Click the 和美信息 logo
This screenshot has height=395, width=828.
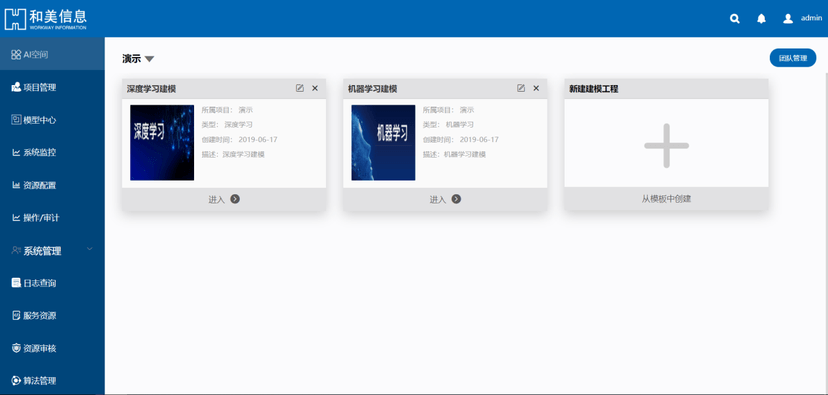(x=45, y=18)
